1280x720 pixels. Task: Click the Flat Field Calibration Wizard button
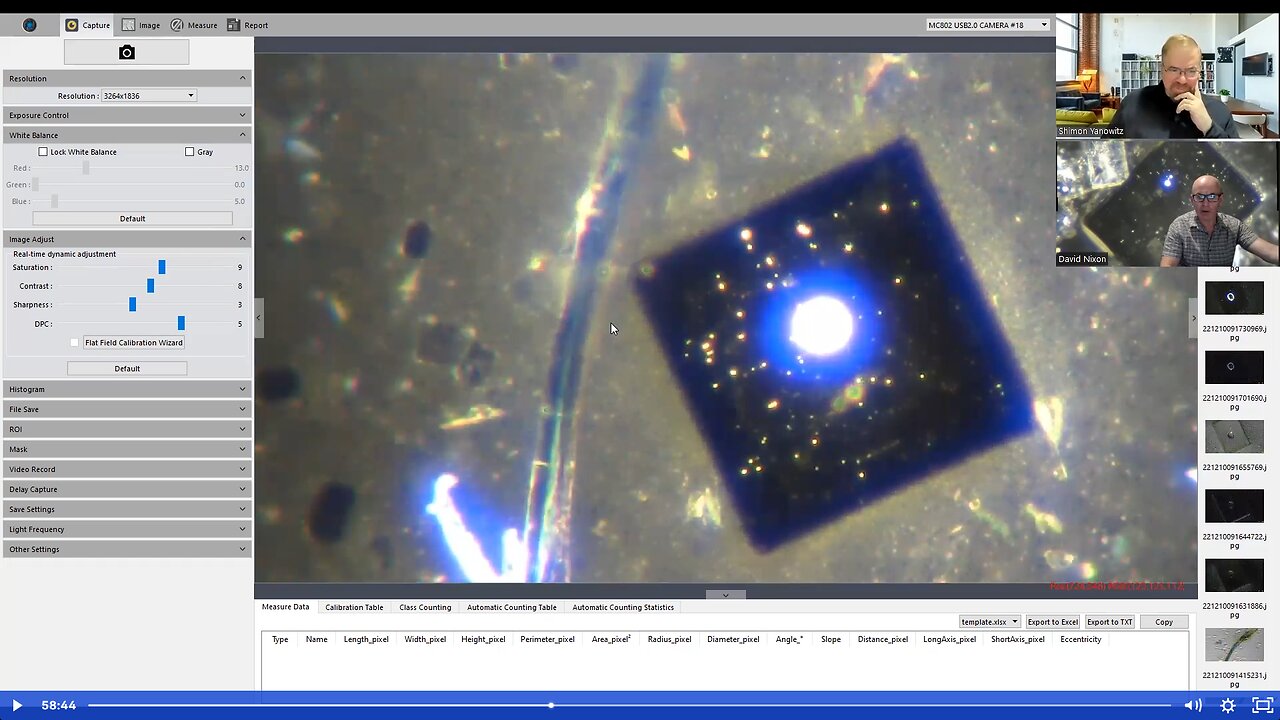(134, 343)
